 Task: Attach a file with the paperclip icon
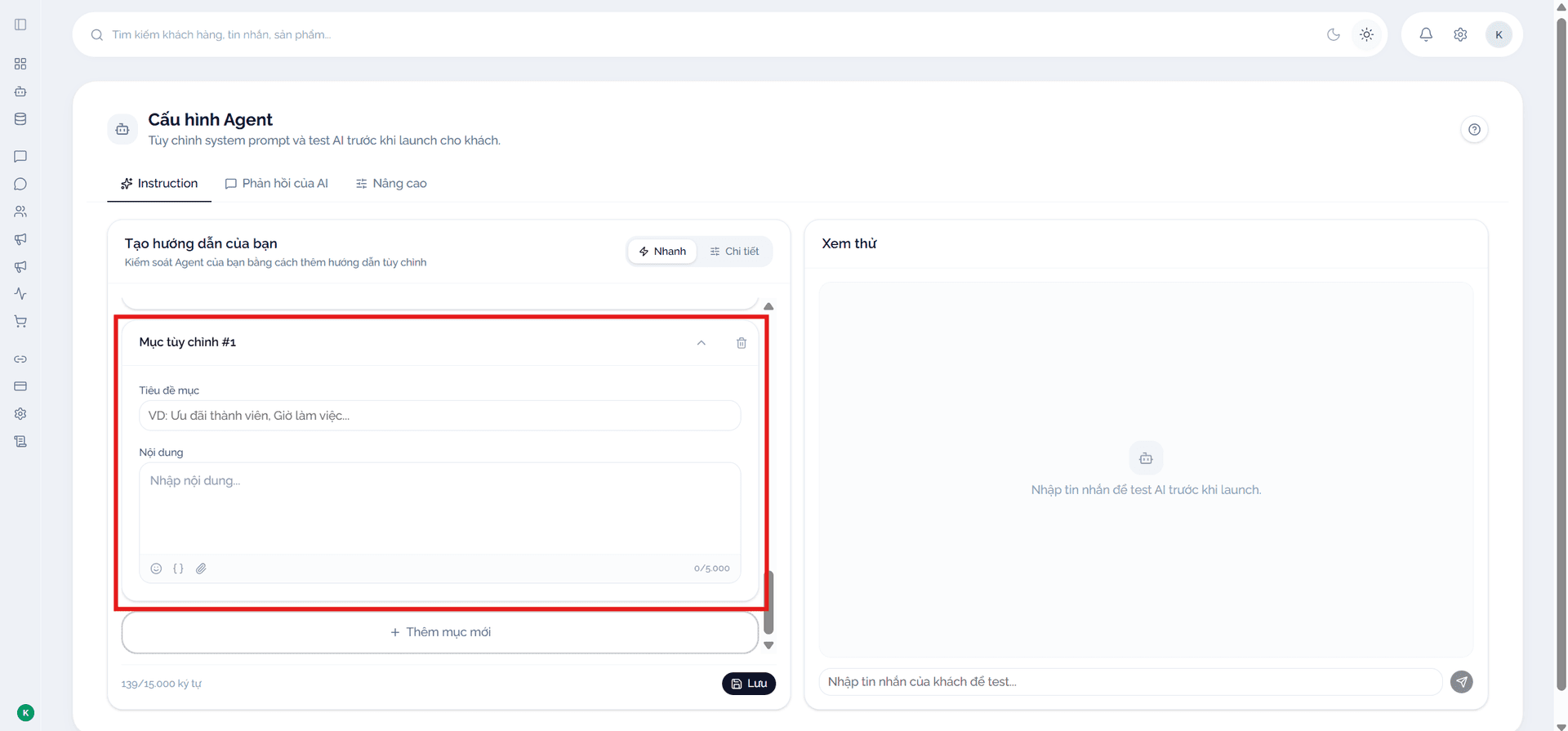pos(201,568)
